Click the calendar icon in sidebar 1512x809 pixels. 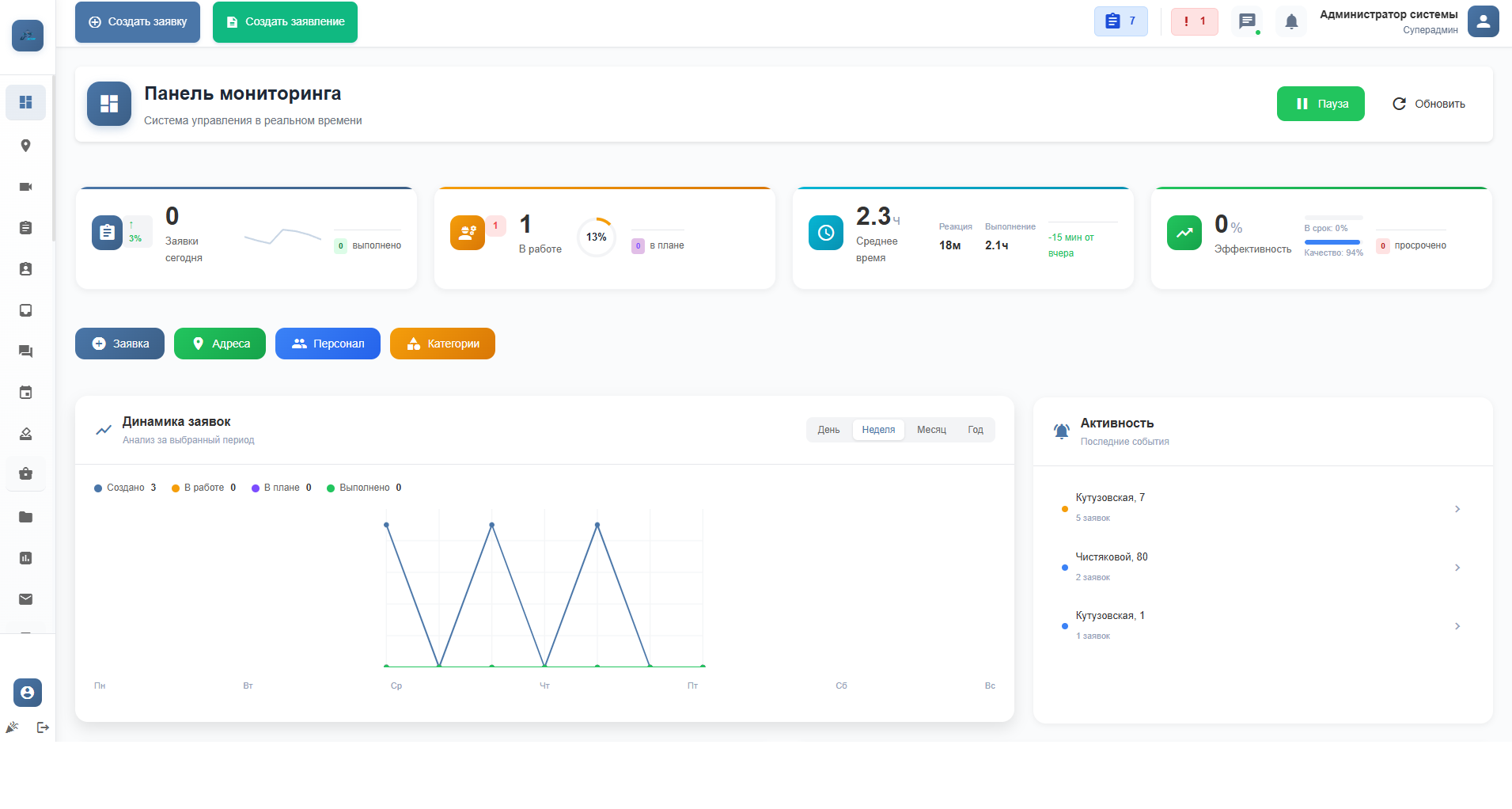tap(25, 393)
